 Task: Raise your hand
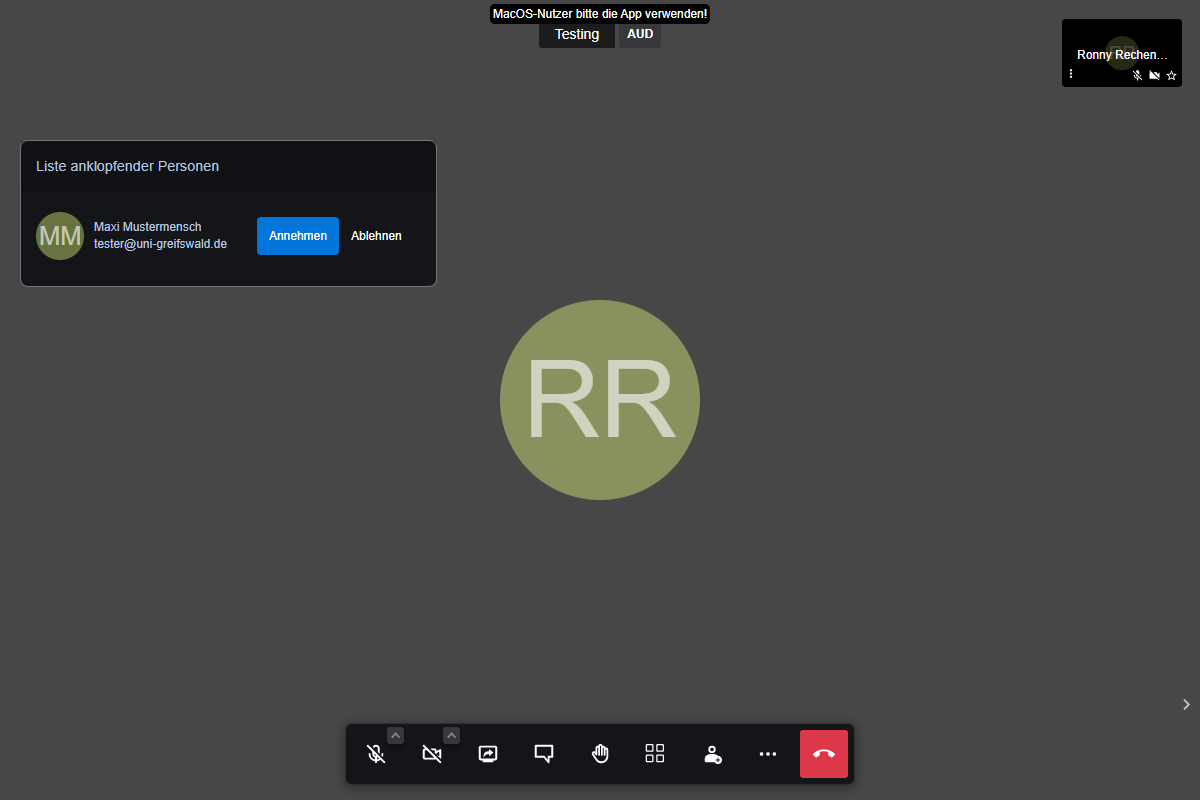(600, 754)
